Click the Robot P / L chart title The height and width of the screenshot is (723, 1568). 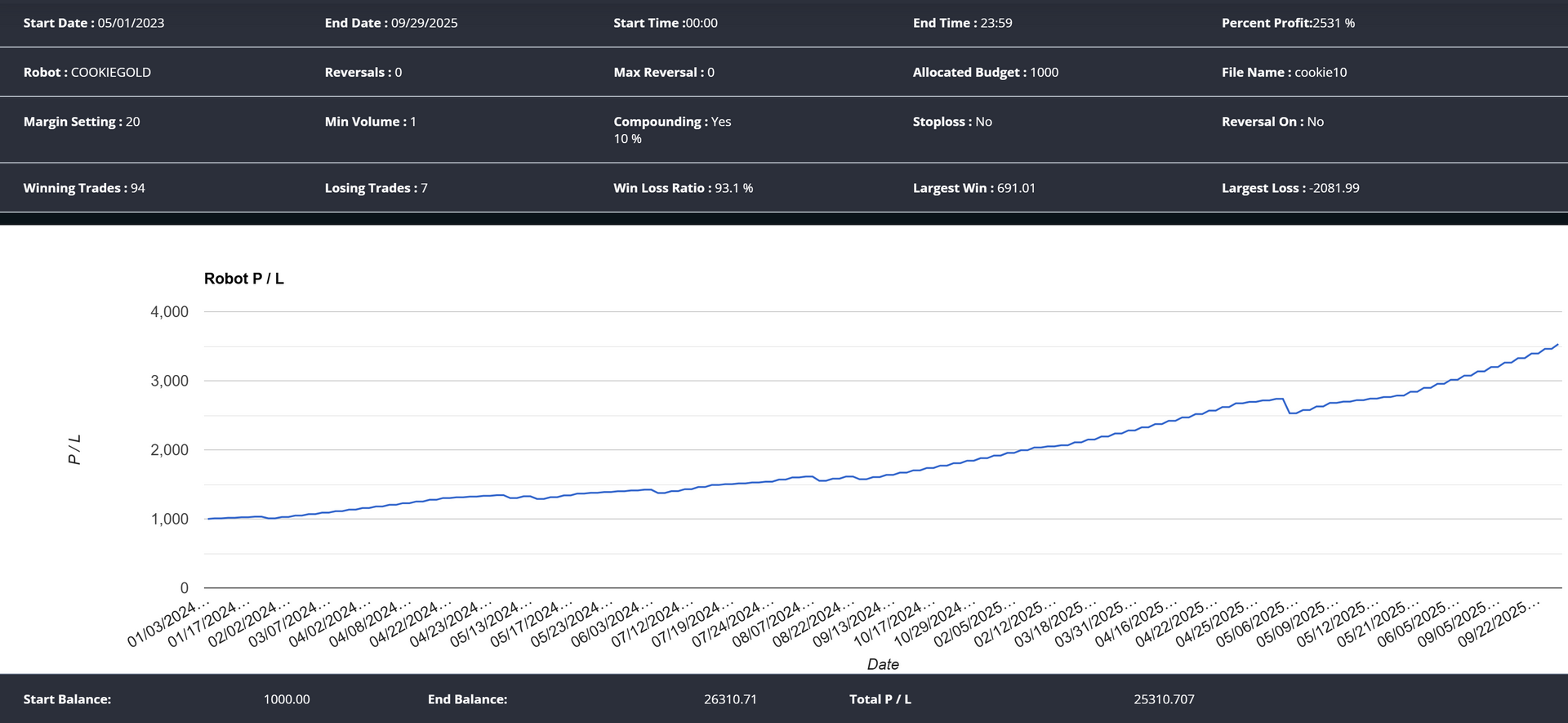tap(243, 279)
